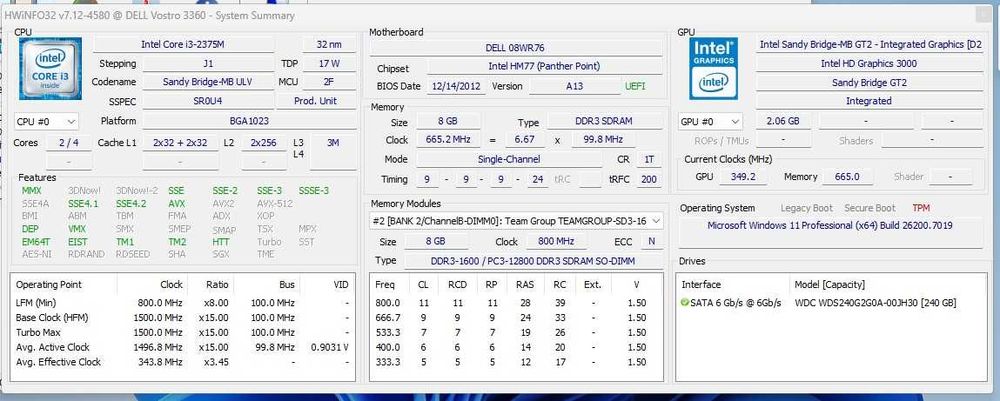Image resolution: width=1000 pixels, height=401 pixels.
Task: Click the Intel HM77 (Panther Point) chipset field
Action: [544, 66]
